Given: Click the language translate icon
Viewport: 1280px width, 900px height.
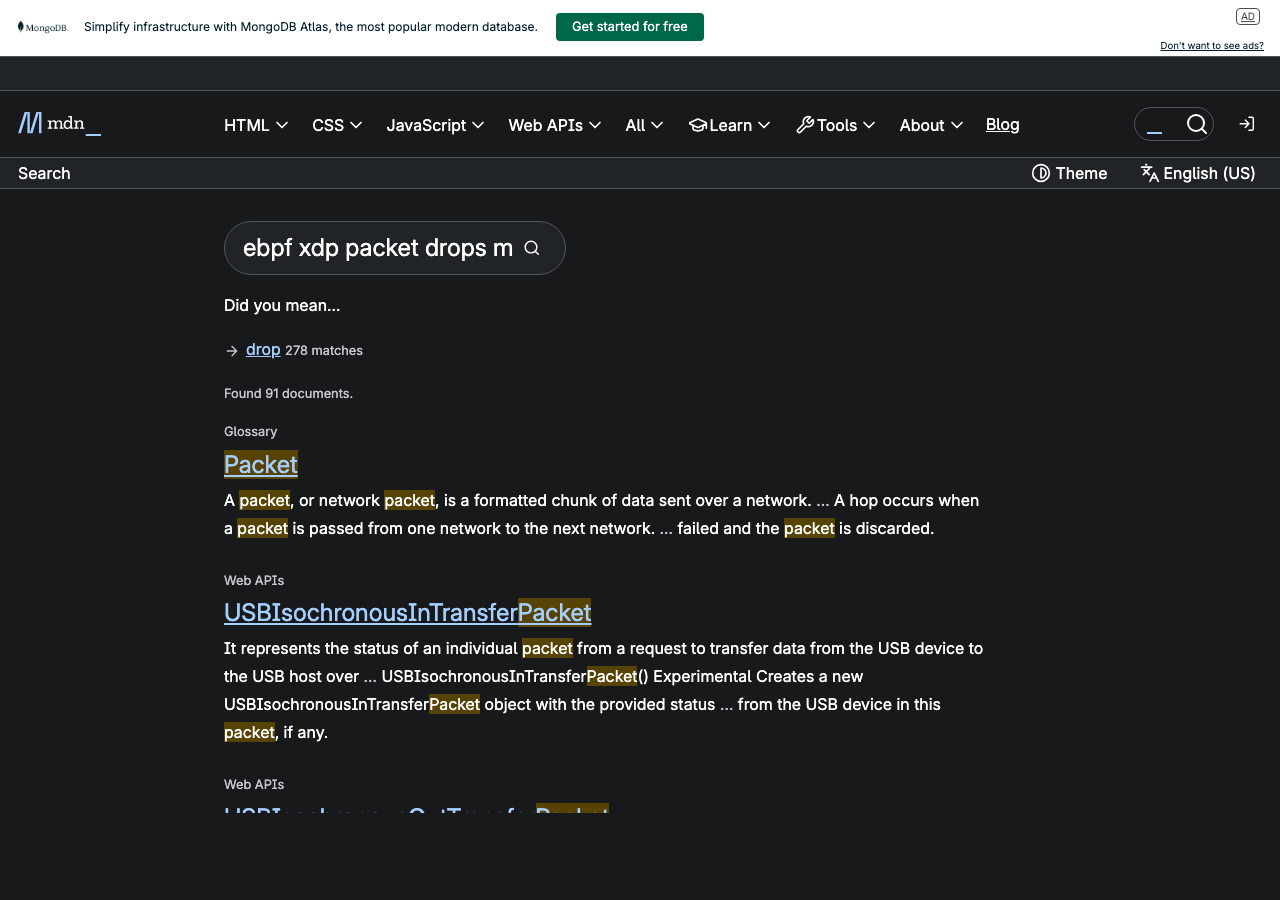Looking at the screenshot, I should point(1150,173).
